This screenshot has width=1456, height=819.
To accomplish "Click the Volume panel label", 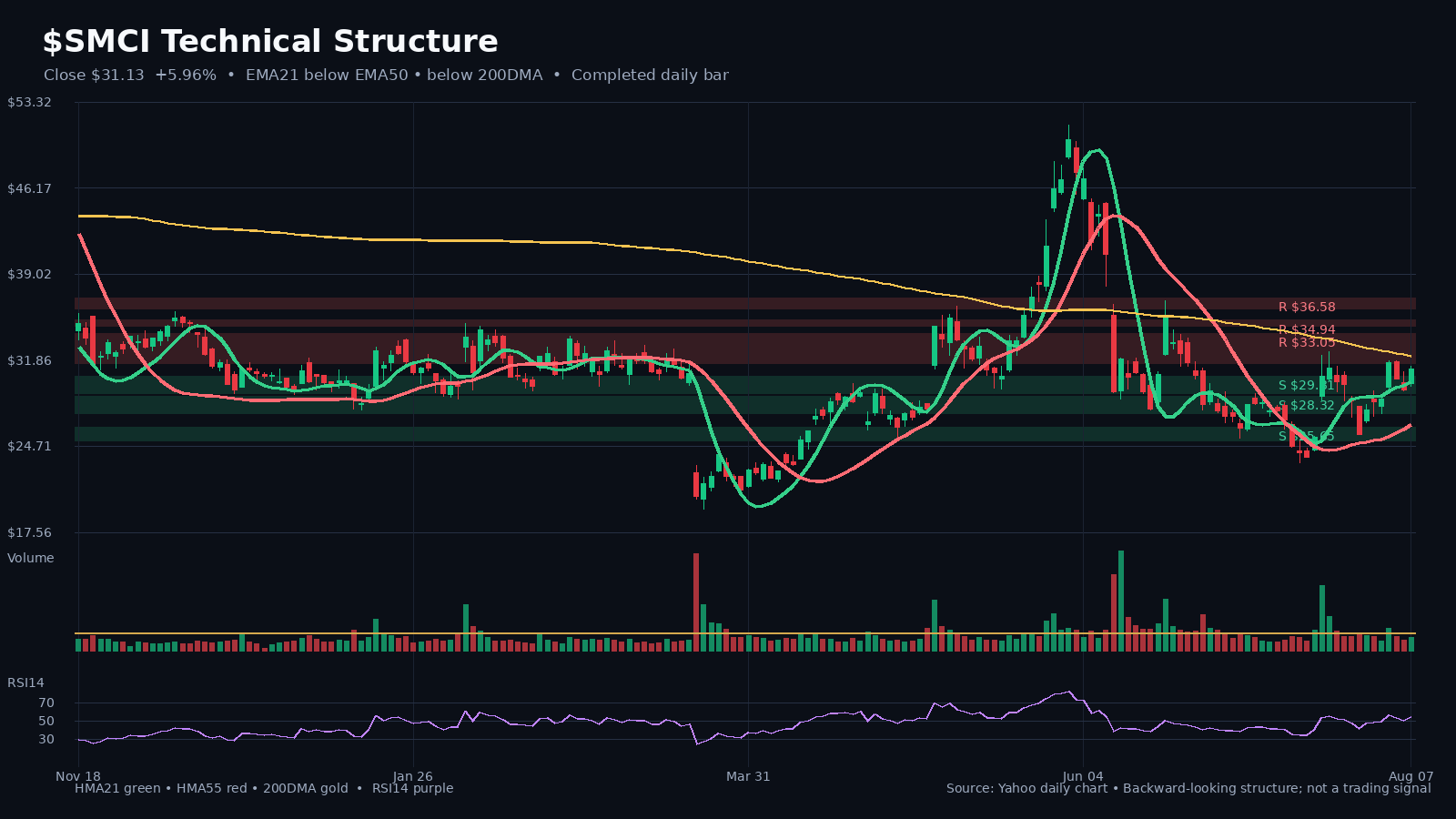I will 31,558.
